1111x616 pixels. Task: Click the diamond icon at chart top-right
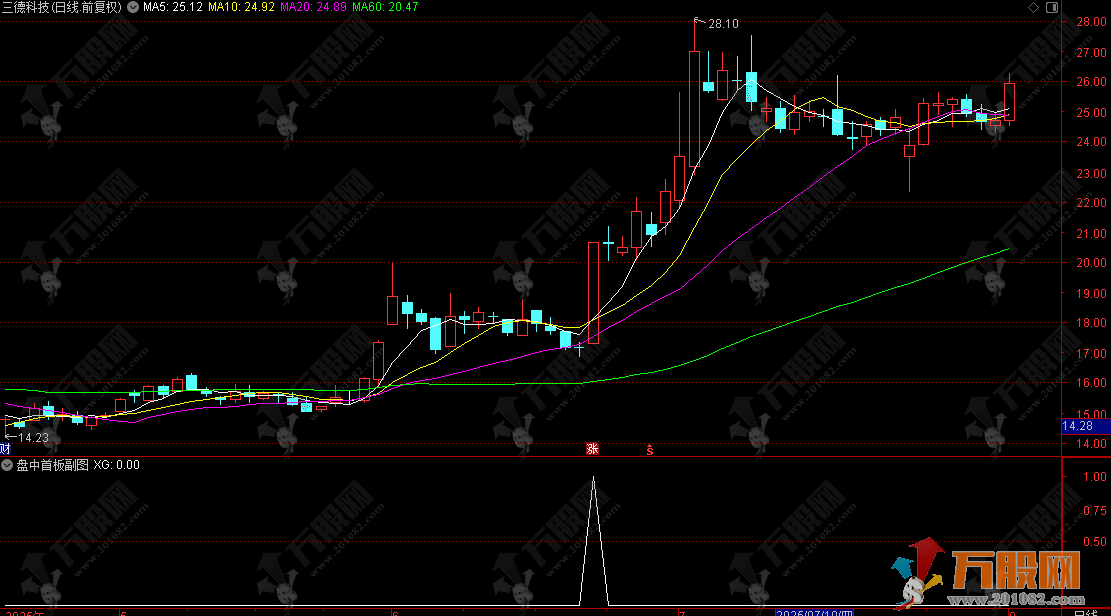1033,7
